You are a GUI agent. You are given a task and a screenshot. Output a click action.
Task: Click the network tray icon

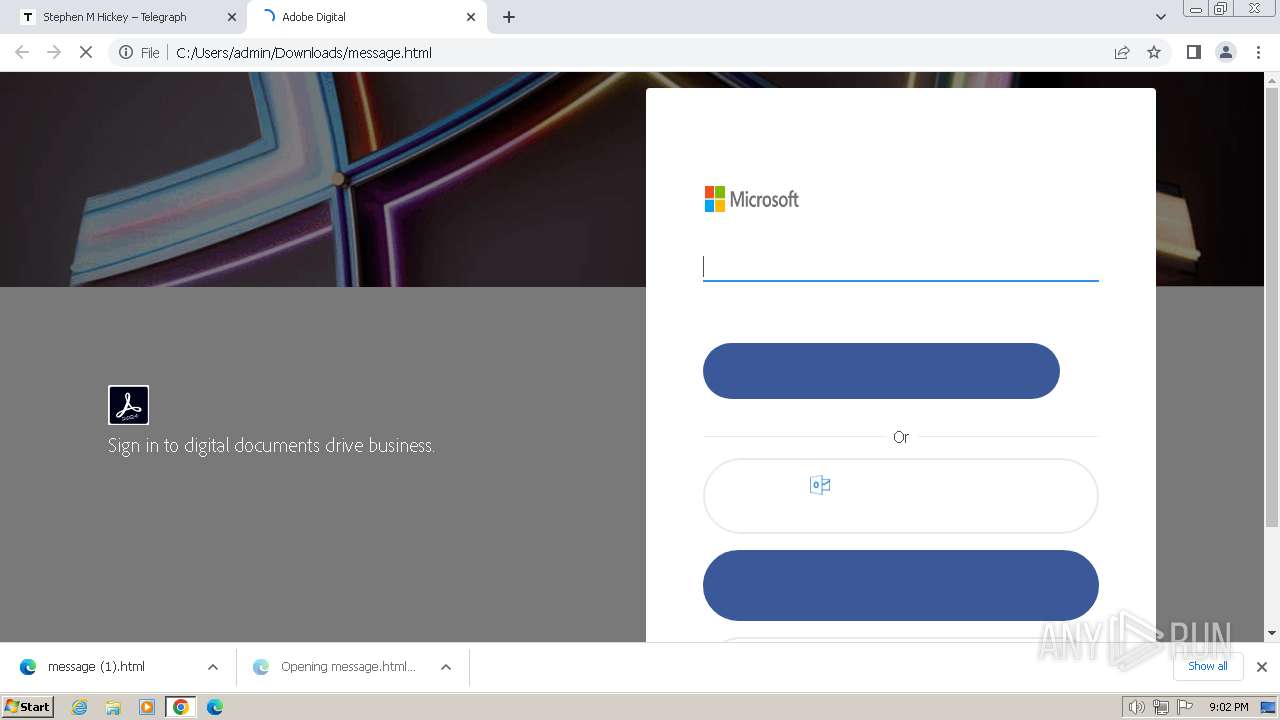click(x=1161, y=707)
